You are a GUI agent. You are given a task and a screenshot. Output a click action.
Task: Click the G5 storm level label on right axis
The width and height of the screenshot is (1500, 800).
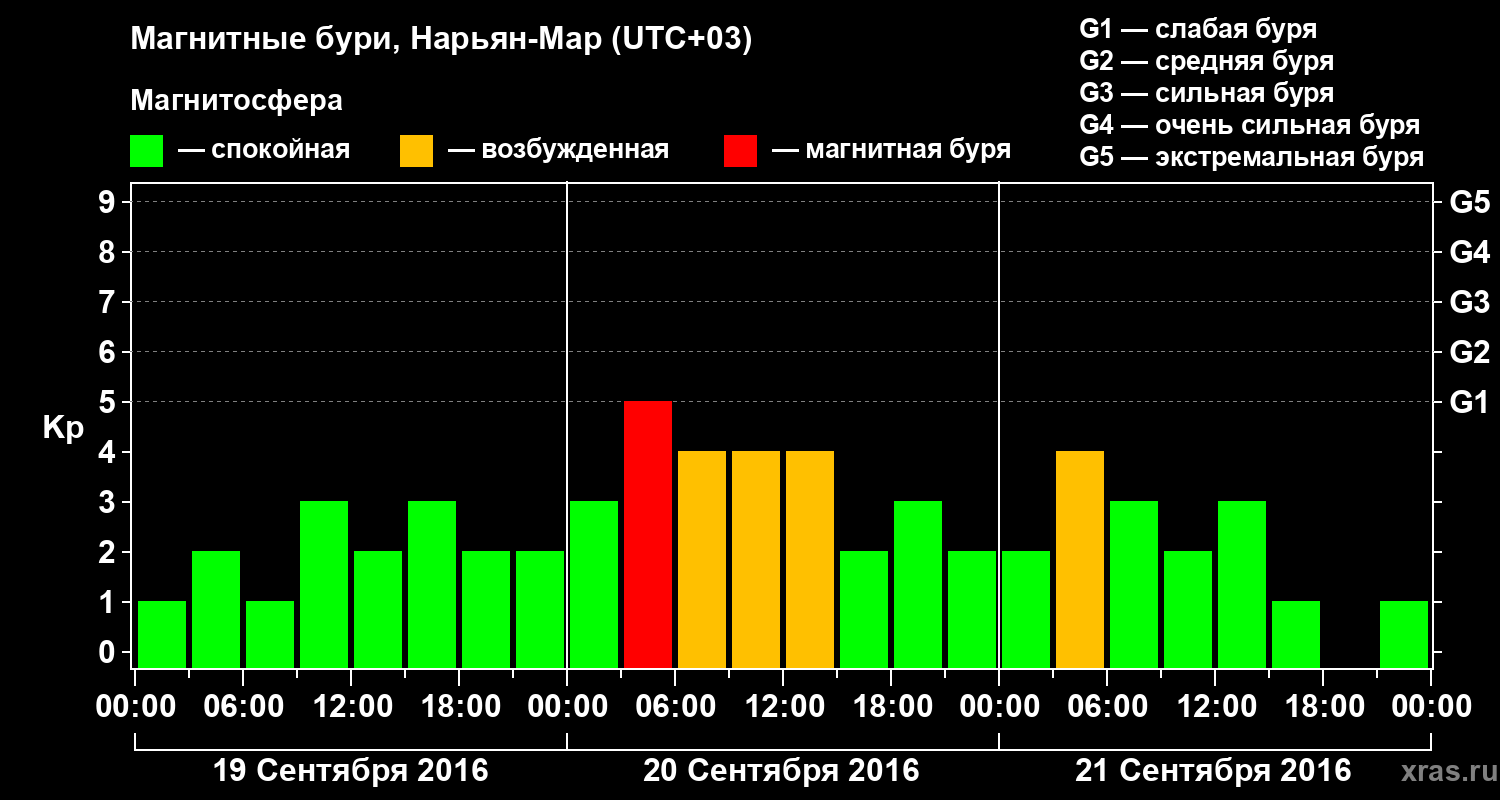[1469, 202]
